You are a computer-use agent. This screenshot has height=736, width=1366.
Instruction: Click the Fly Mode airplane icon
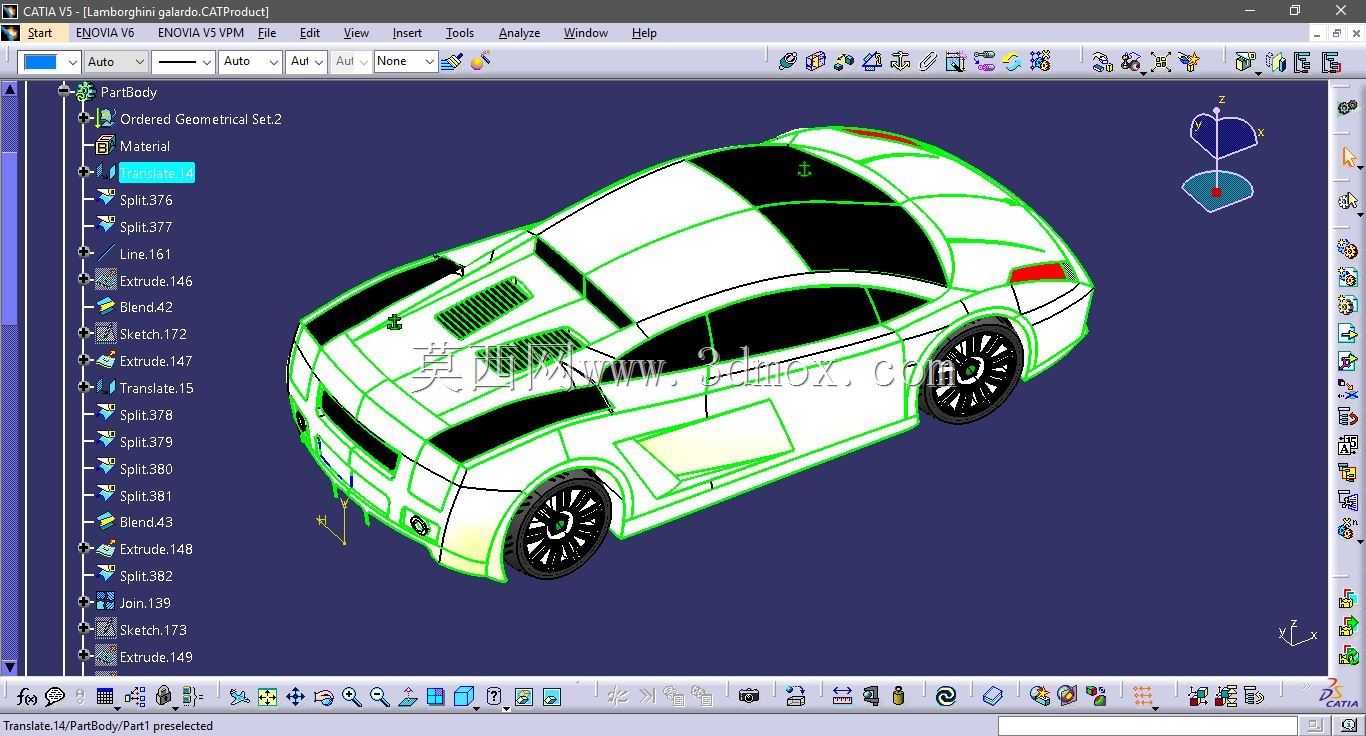point(239,697)
